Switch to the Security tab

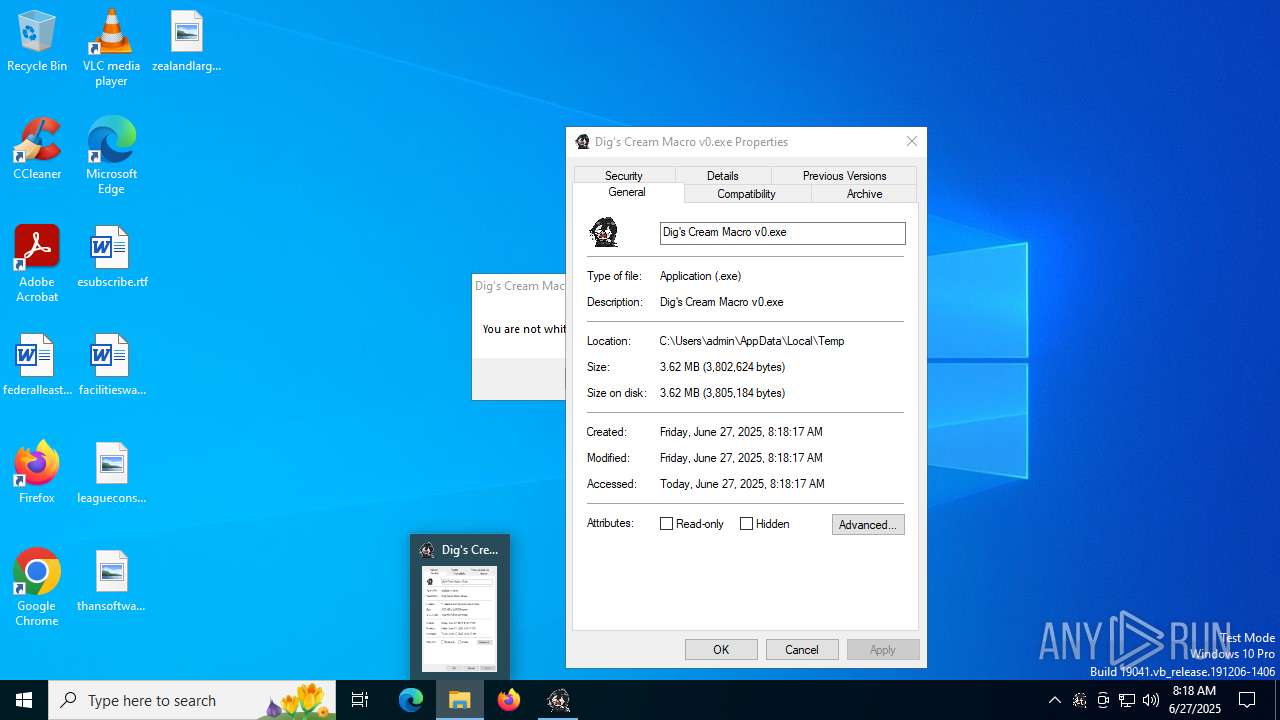pos(624,175)
